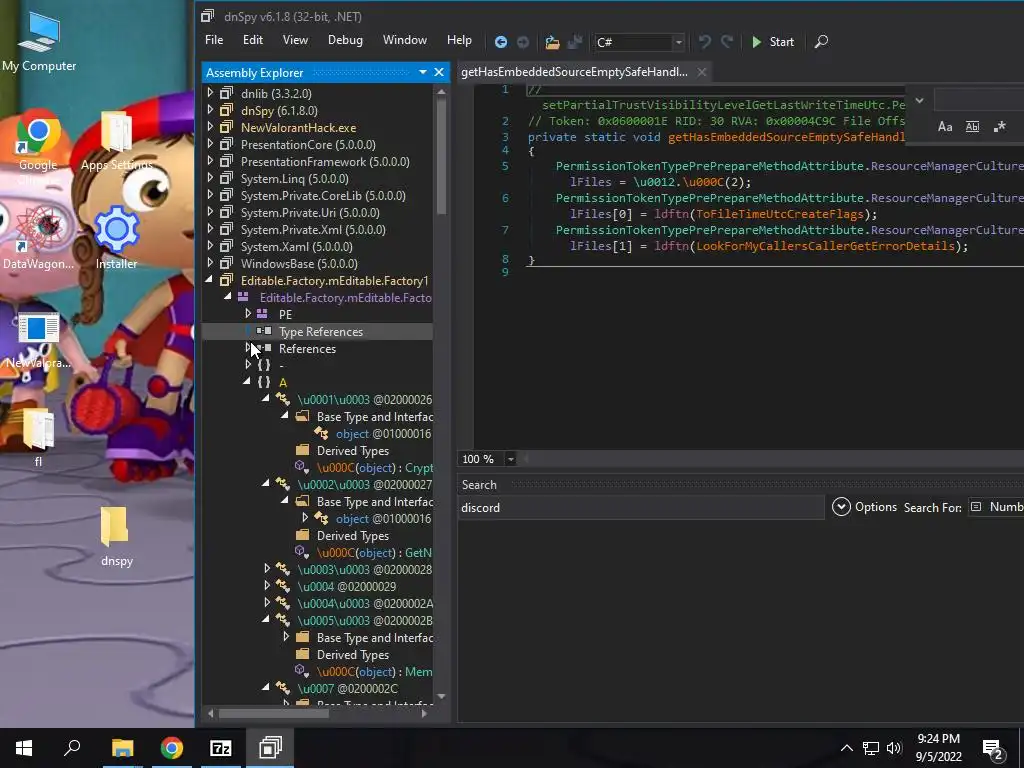Open the dnspy folder on desktop

pos(116,536)
